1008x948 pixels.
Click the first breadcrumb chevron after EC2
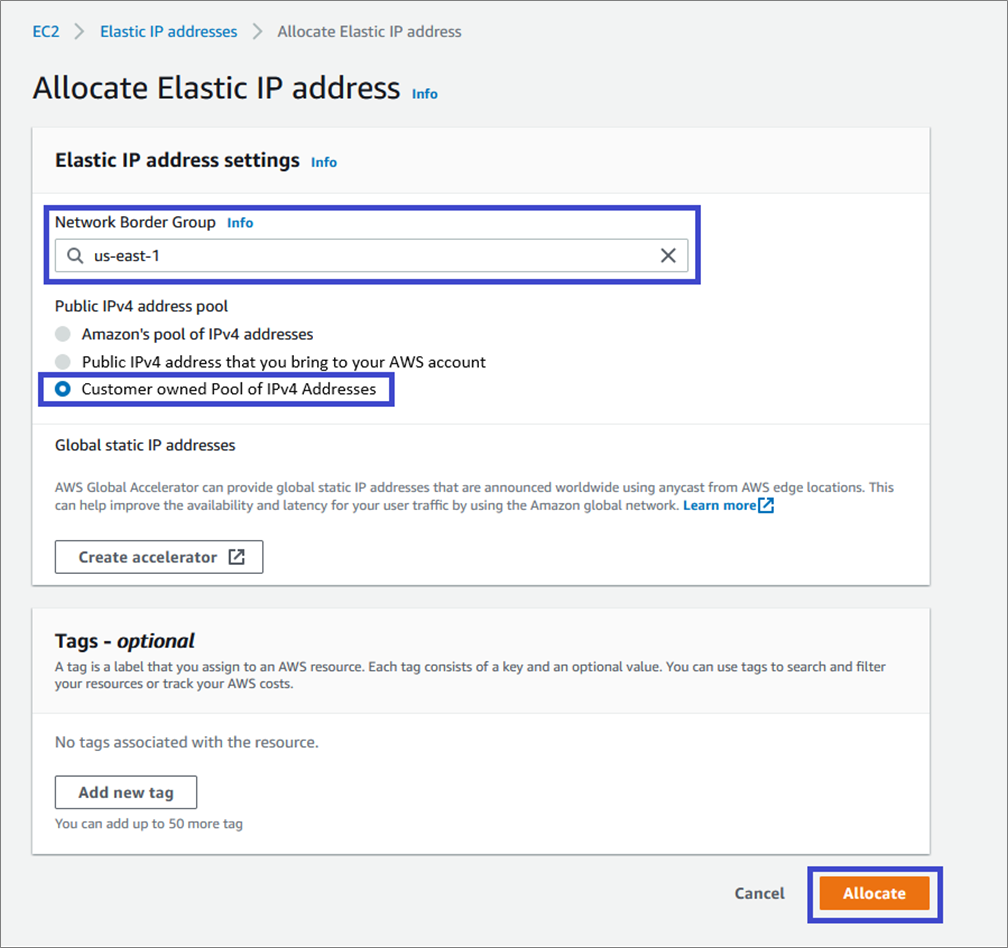click(79, 31)
